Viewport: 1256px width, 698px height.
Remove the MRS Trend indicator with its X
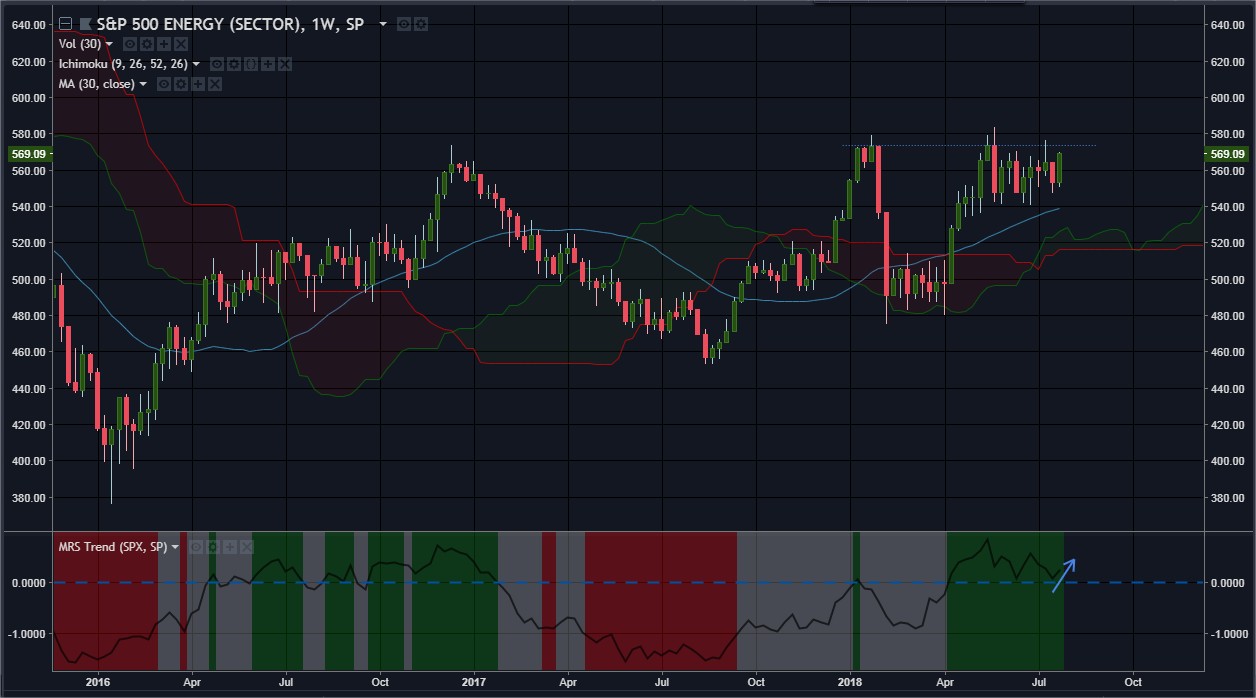pyautogui.click(x=247, y=547)
